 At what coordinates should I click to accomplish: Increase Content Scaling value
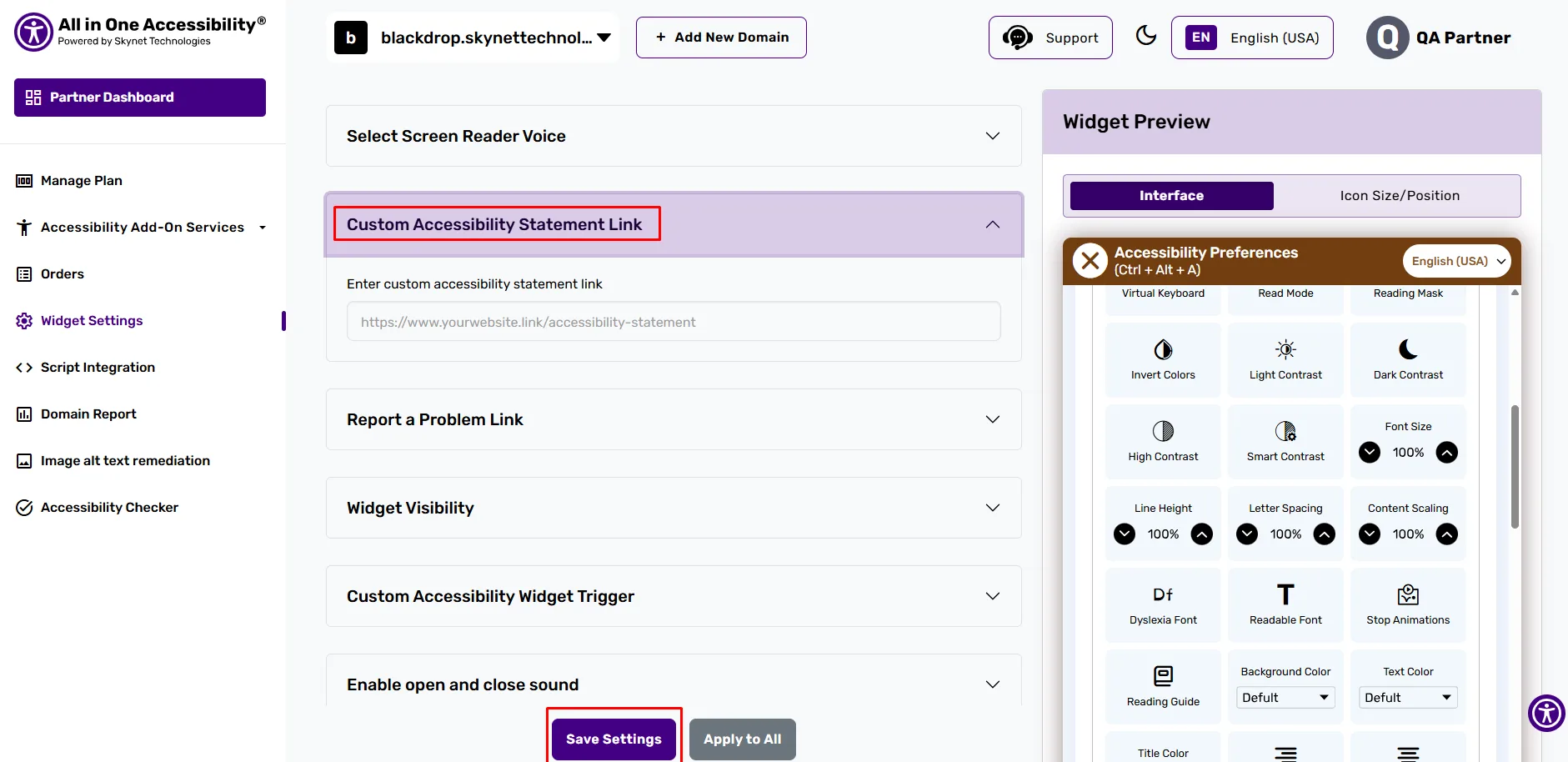(1447, 534)
